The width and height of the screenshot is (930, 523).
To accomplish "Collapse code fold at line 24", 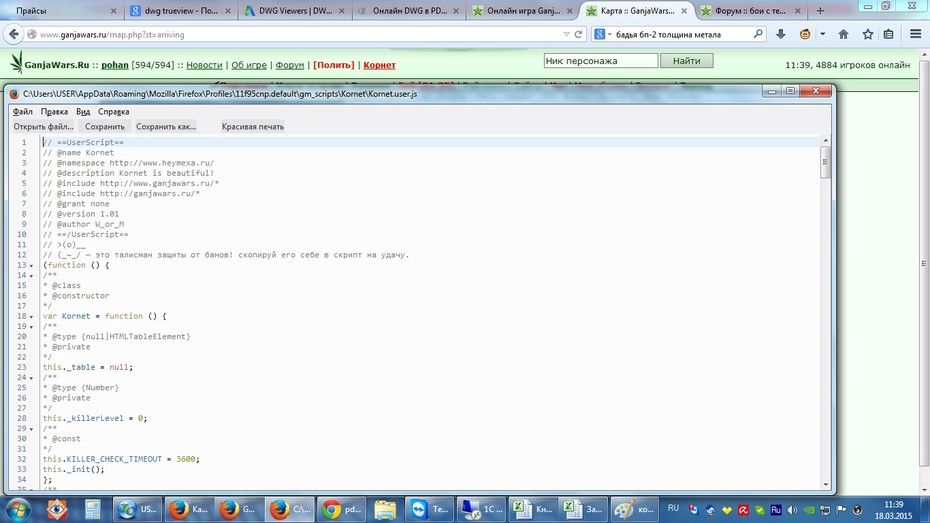I will coord(31,378).
